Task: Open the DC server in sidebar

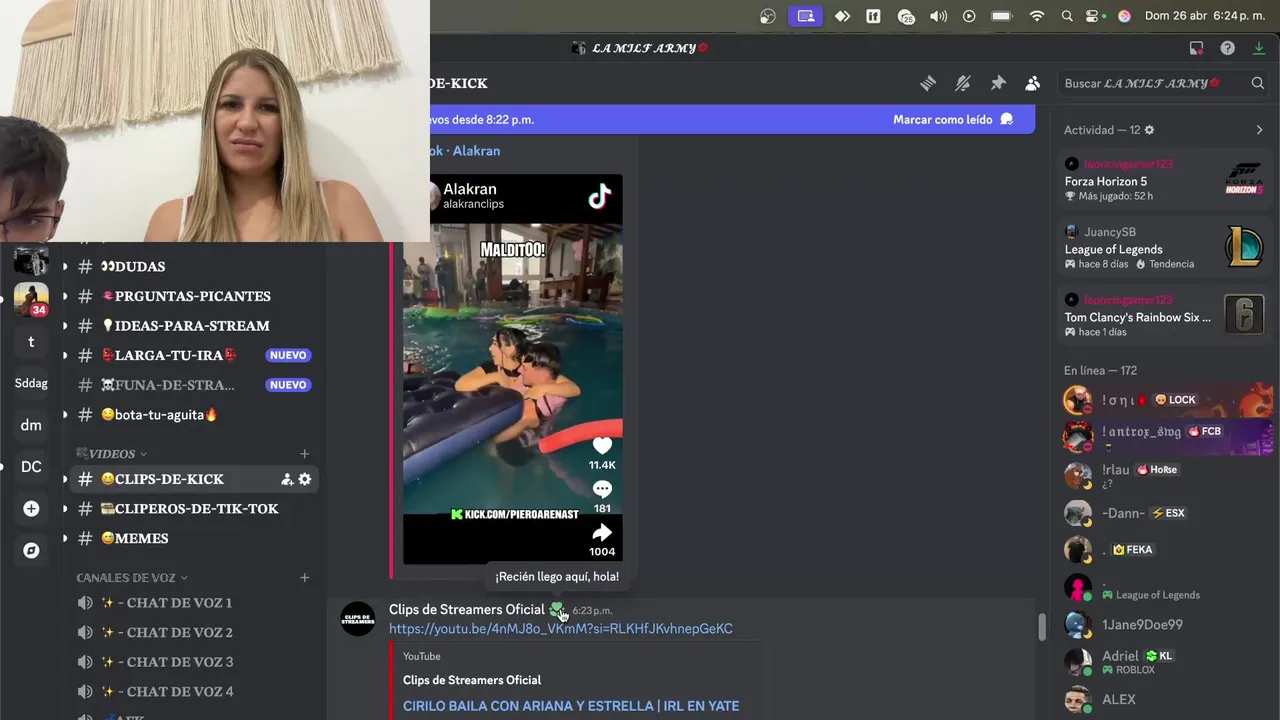Action: pyautogui.click(x=31, y=467)
